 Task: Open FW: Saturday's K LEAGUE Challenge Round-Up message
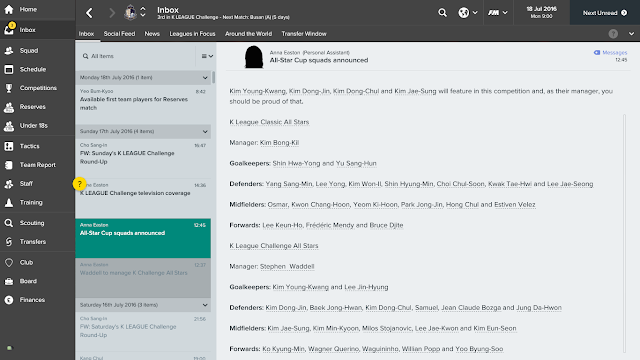coord(143,331)
